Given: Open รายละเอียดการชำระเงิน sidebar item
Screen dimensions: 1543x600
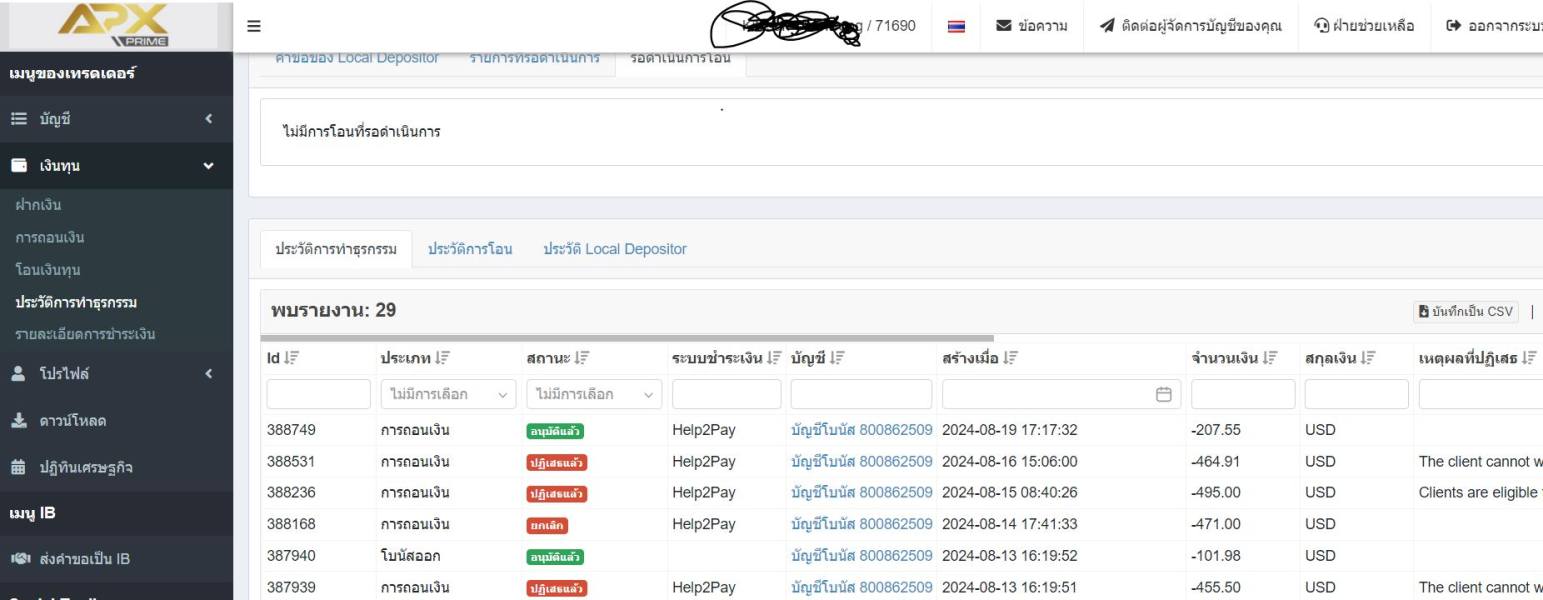Looking at the screenshot, I should pos(85,334).
